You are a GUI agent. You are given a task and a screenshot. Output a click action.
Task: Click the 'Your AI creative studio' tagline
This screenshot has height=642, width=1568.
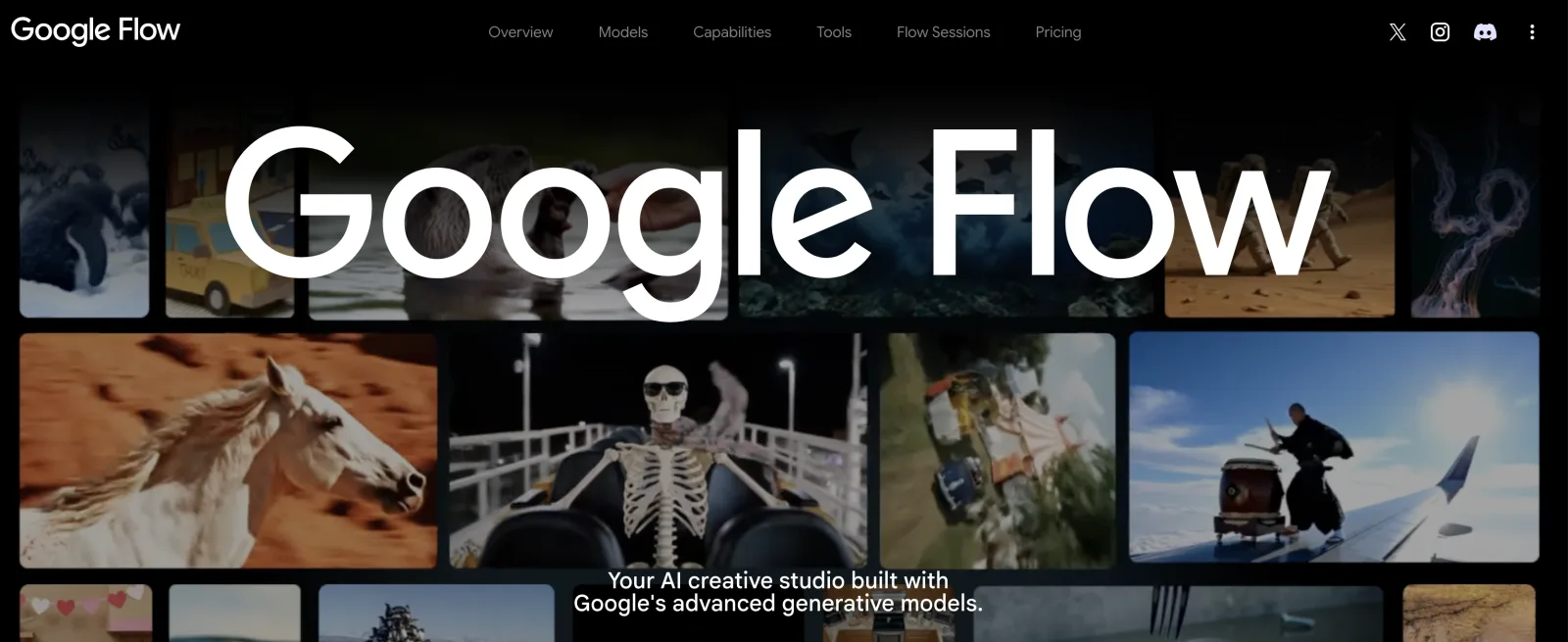[x=778, y=592]
